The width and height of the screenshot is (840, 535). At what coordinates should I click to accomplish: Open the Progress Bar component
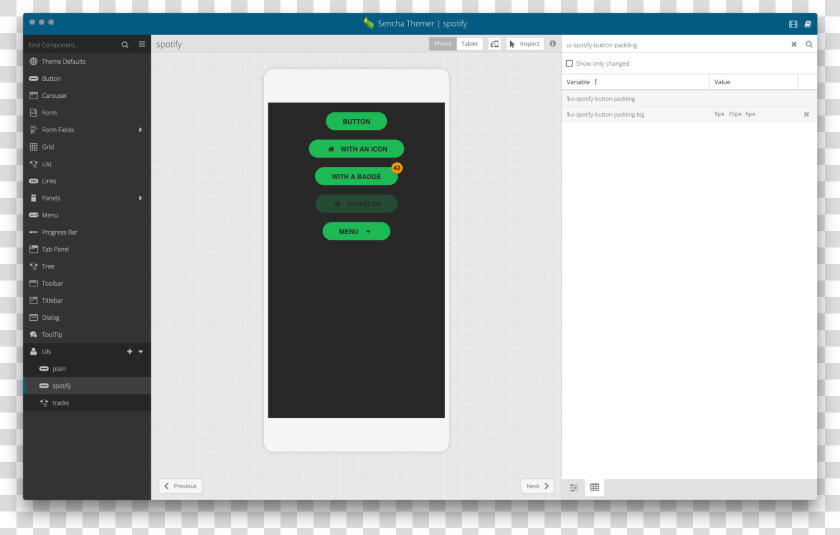coord(87,232)
